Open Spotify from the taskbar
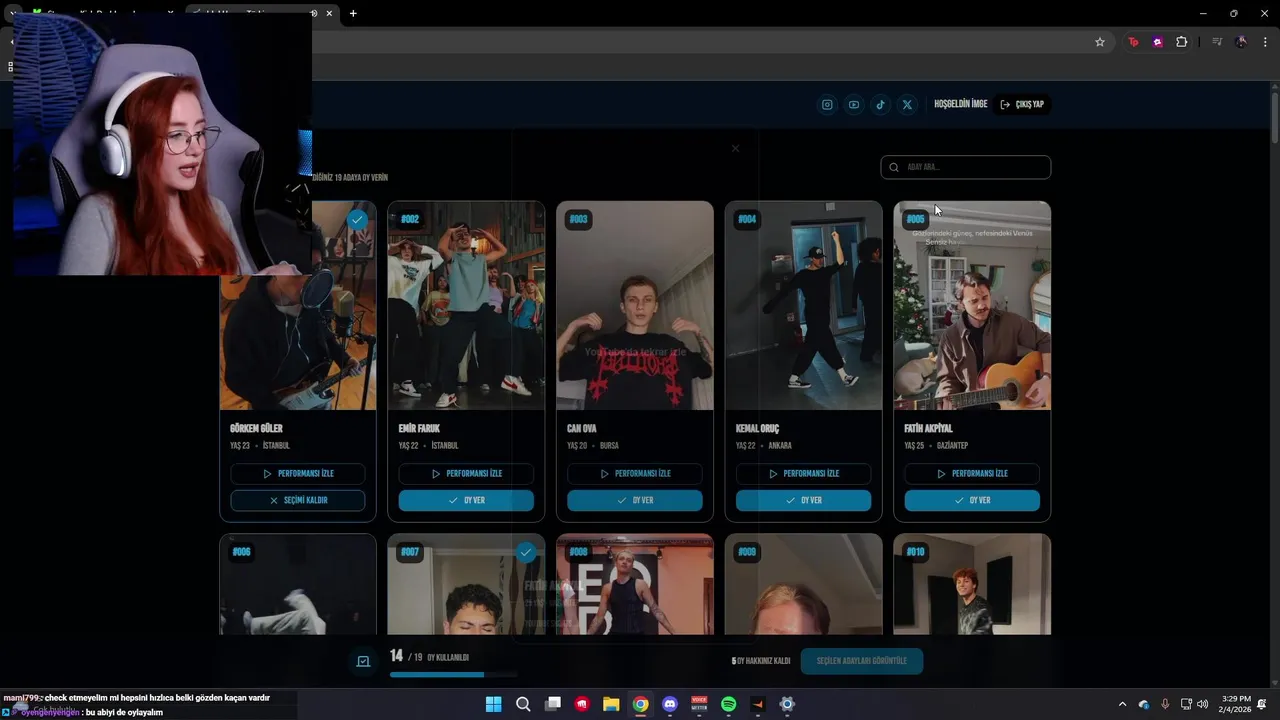Screen dimensions: 1280x720 click(729, 704)
